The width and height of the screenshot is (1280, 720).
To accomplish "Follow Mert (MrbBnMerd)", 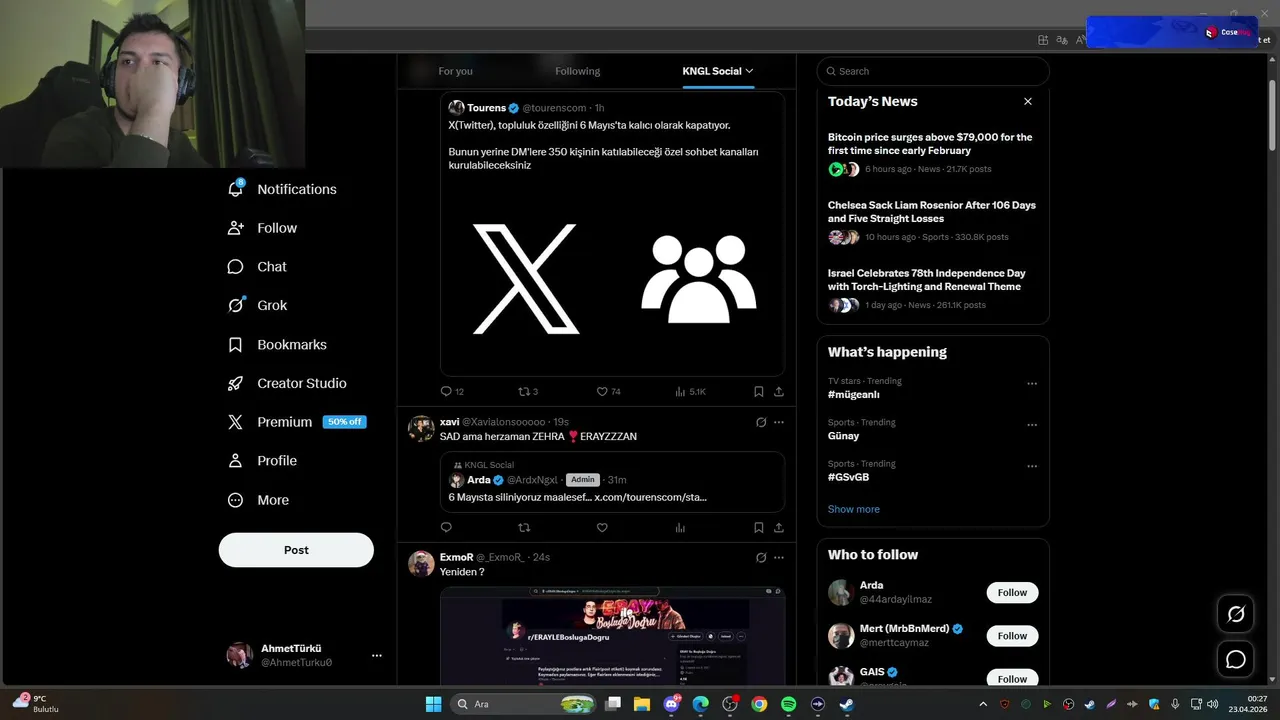I will click(x=1012, y=635).
